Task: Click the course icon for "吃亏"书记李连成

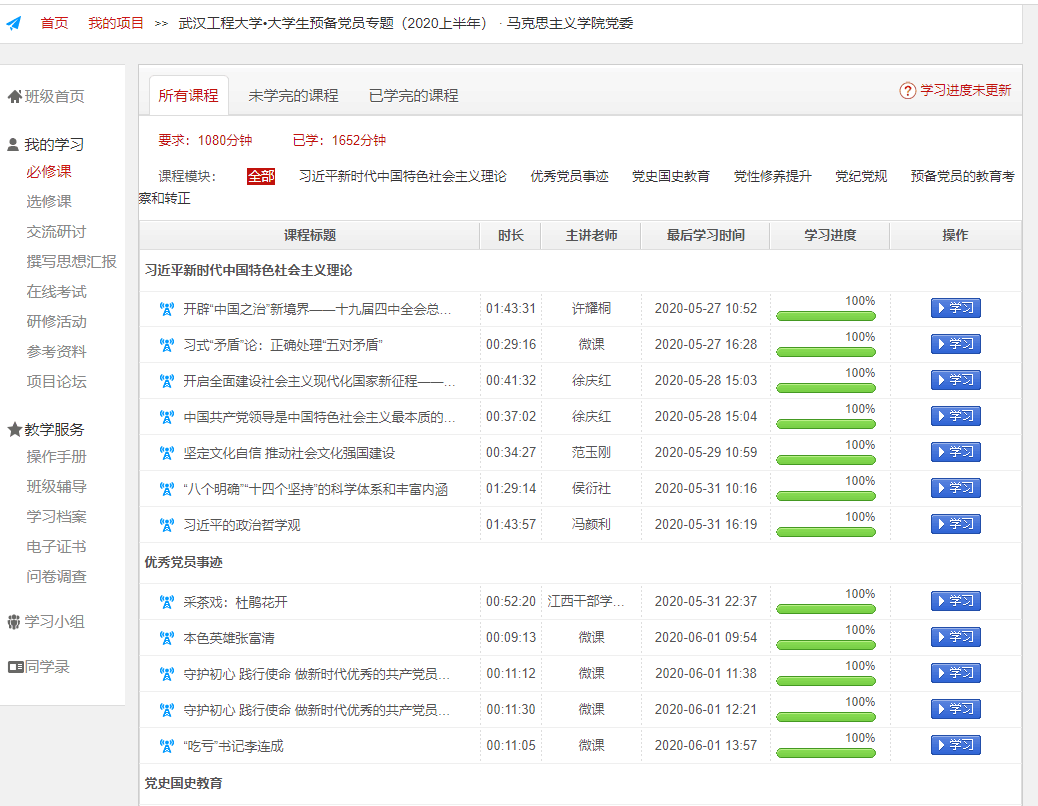Action: point(167,746)
